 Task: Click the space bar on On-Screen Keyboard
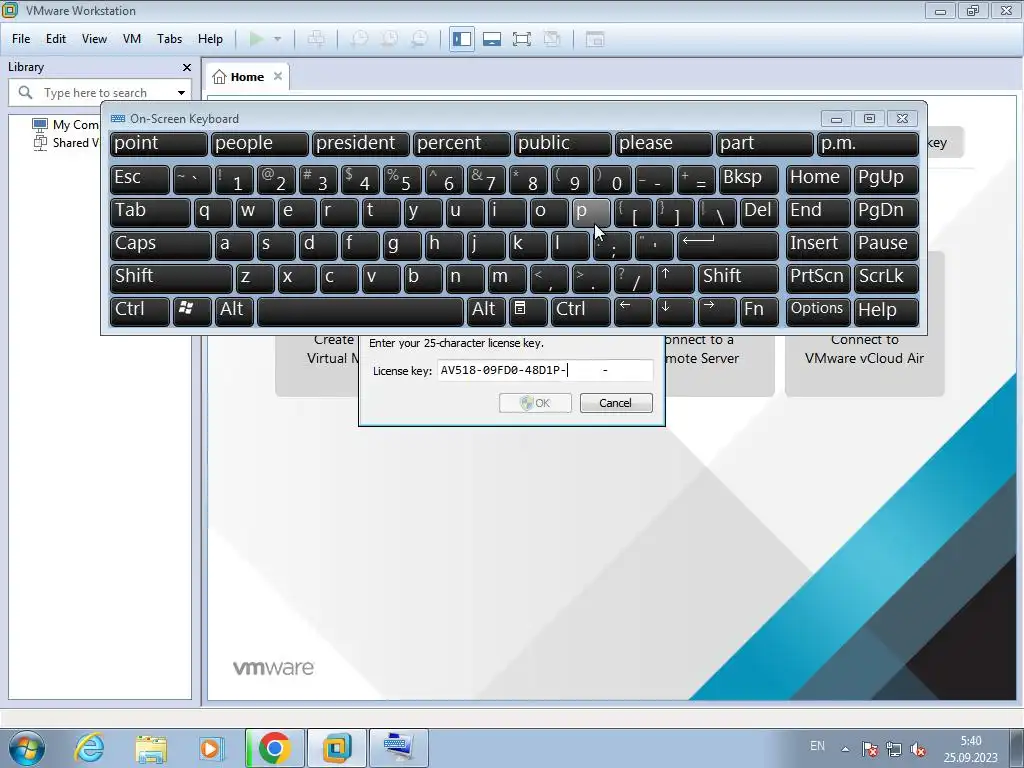click(x=360, y=310)
